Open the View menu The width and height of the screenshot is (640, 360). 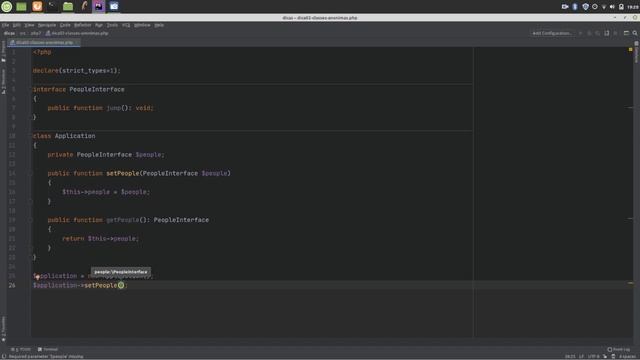coord(29,25)
